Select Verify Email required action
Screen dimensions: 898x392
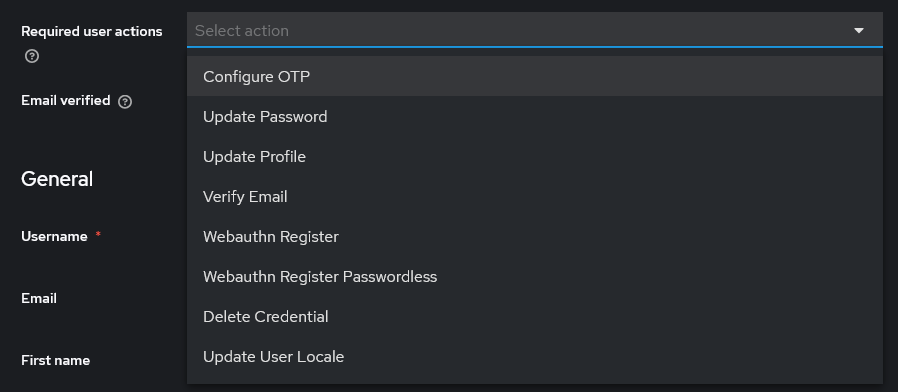tap(534, 197)
